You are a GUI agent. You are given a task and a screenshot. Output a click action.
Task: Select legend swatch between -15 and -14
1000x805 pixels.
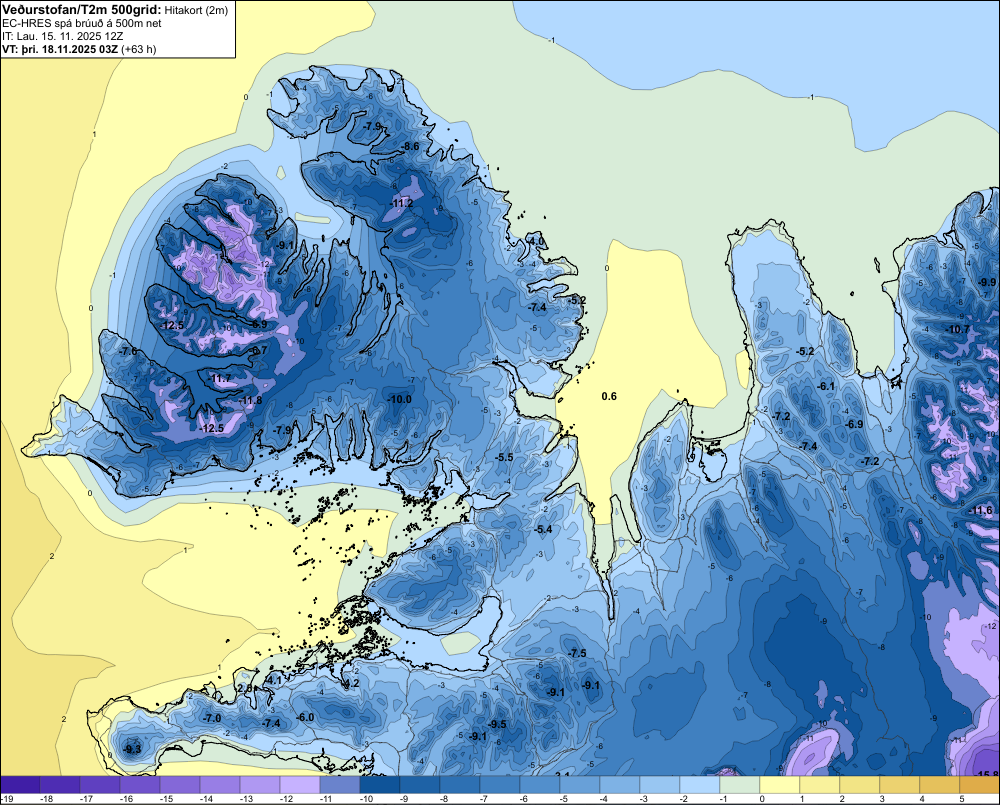click(x=180, y=785)
